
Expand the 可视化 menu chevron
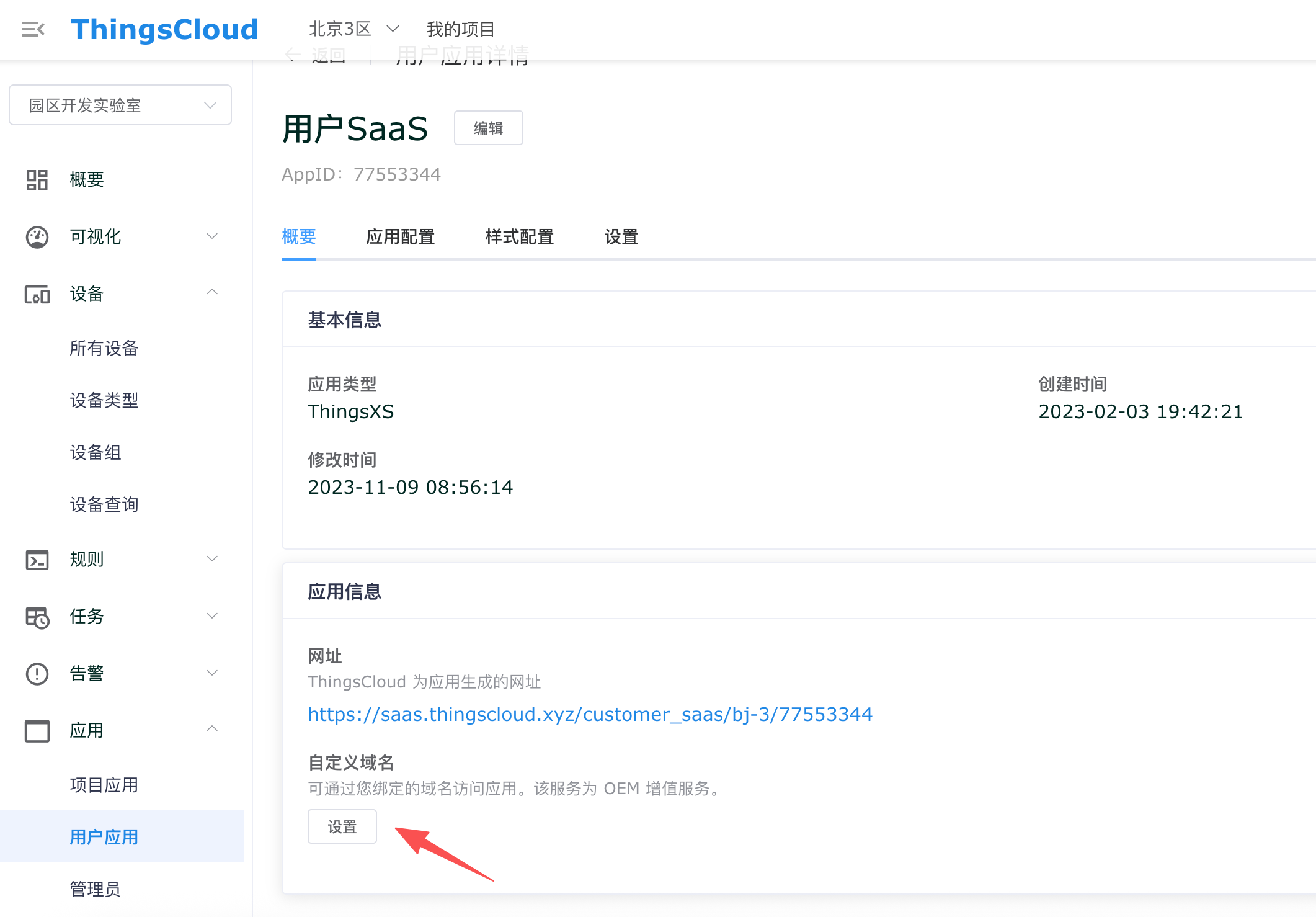pos(212,236)
